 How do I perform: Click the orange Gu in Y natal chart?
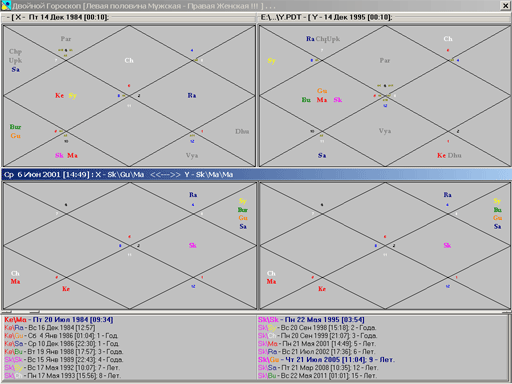(322, 91)
